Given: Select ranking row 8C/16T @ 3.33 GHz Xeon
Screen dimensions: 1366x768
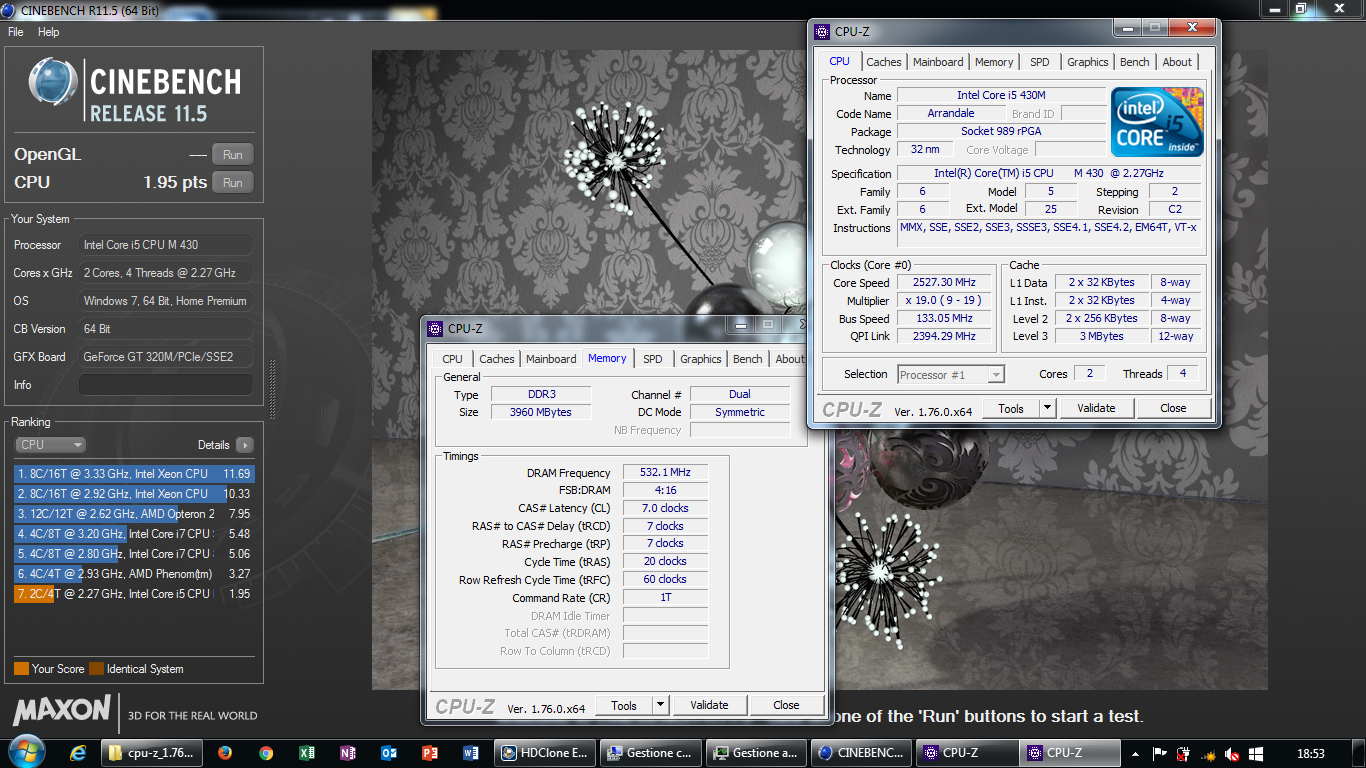Looking at the screenshot, I should (134, 474).
